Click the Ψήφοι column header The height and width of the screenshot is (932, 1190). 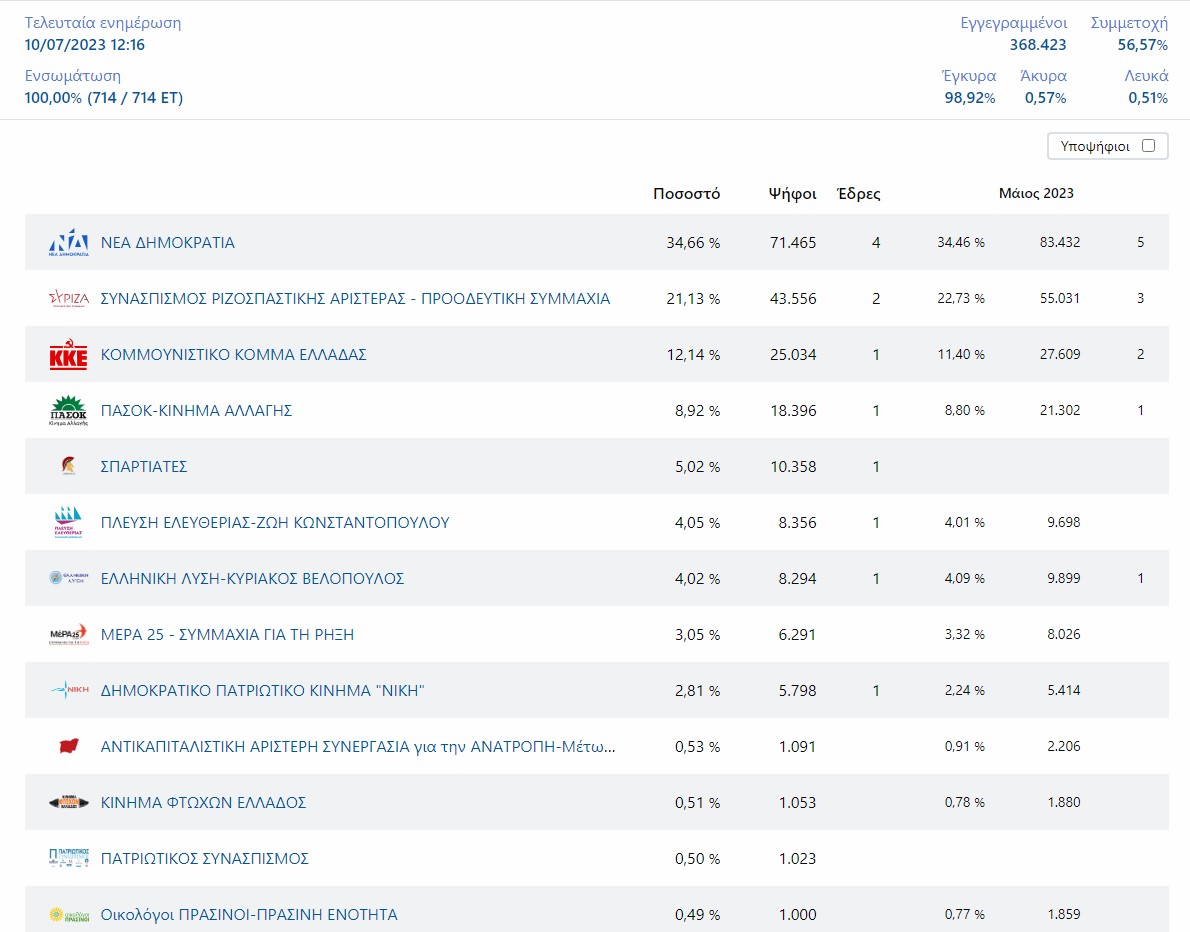(792, 194)
